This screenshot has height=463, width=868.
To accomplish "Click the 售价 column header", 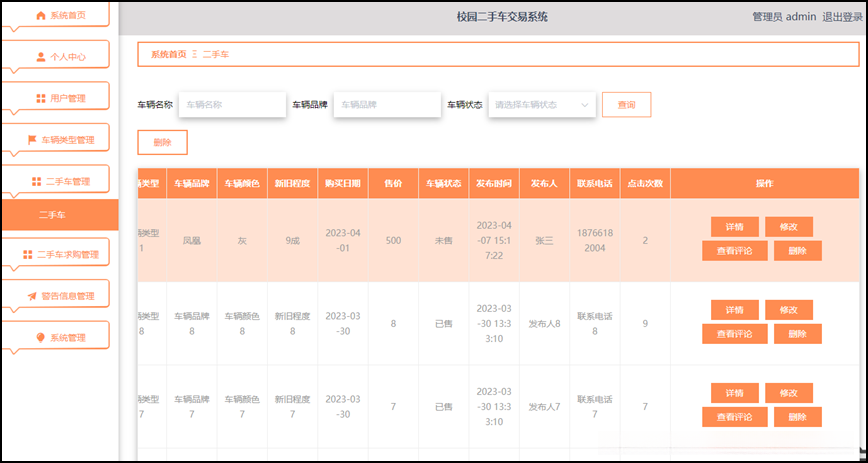I will click(393, 183).
